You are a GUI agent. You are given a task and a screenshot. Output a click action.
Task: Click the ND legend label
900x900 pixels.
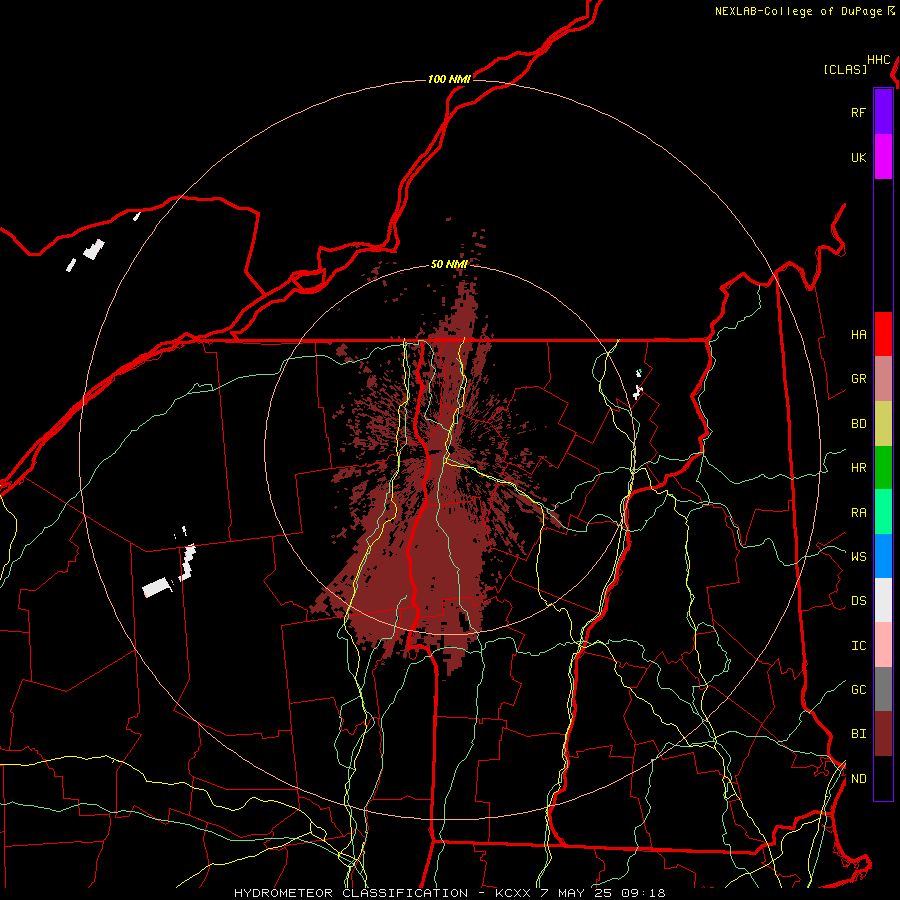point(858,779)
